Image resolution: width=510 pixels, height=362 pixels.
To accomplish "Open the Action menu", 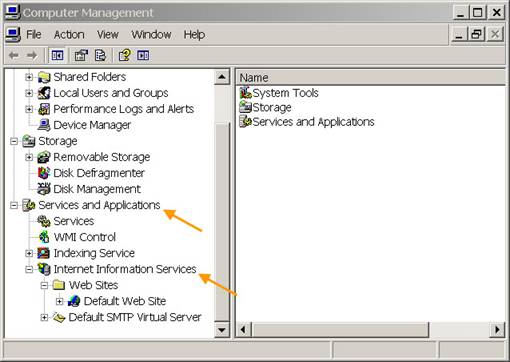I will (69, 35).
